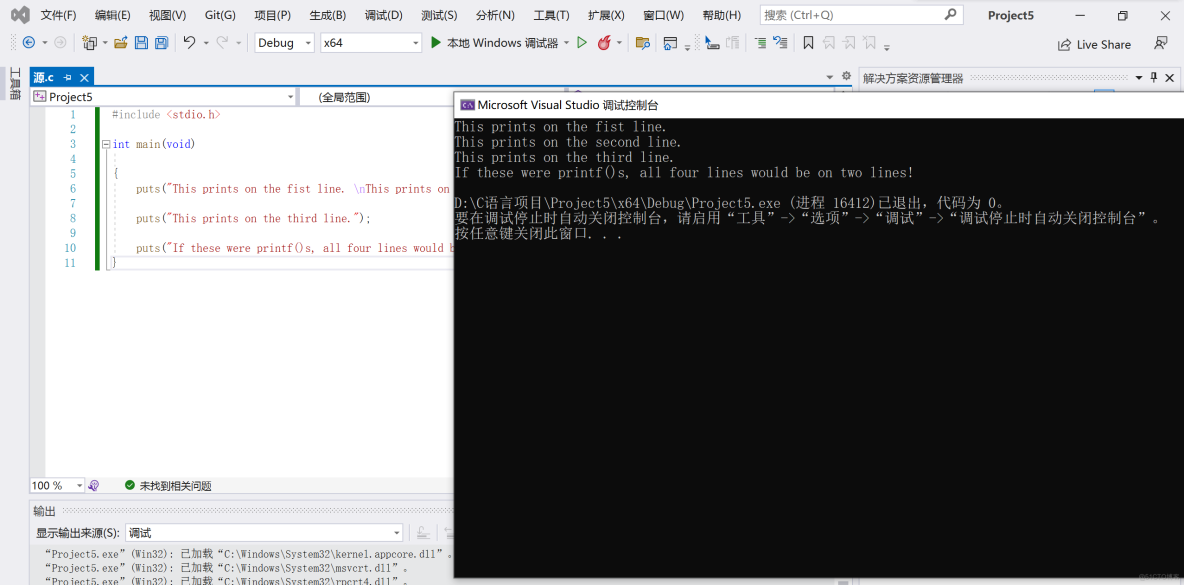Clear all bookmarks icon
The width and height of the screenshot is (1184, 585).
(x=870, y=43)
